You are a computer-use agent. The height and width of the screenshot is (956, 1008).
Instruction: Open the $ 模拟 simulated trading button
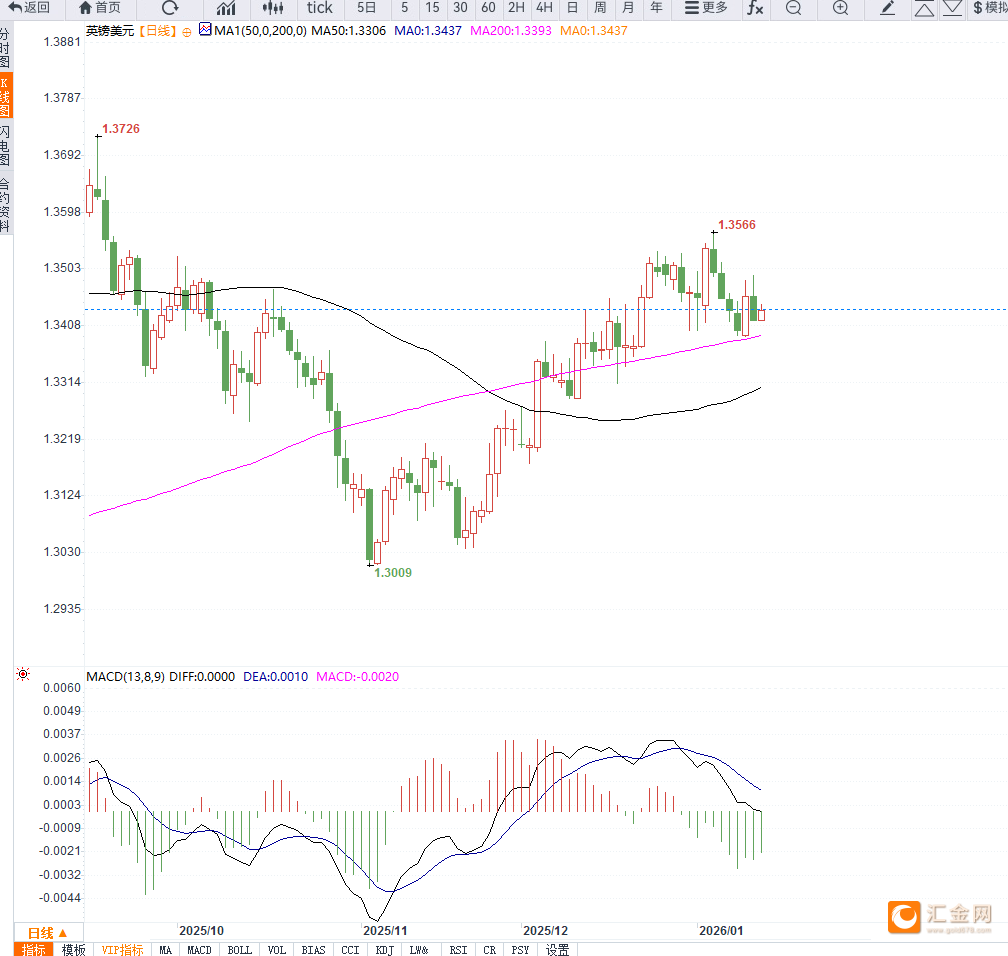tap(990, 8)
